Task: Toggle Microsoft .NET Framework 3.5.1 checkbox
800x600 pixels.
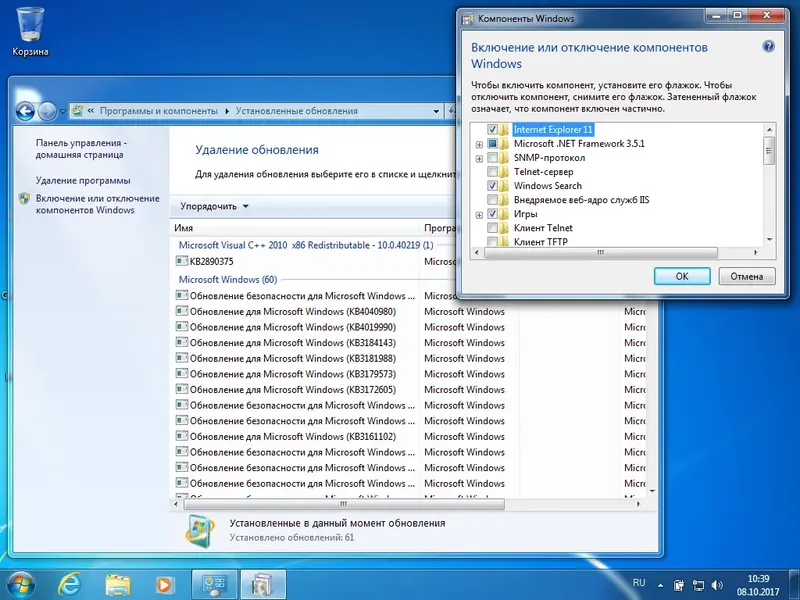Action: (x=492, y=143)
